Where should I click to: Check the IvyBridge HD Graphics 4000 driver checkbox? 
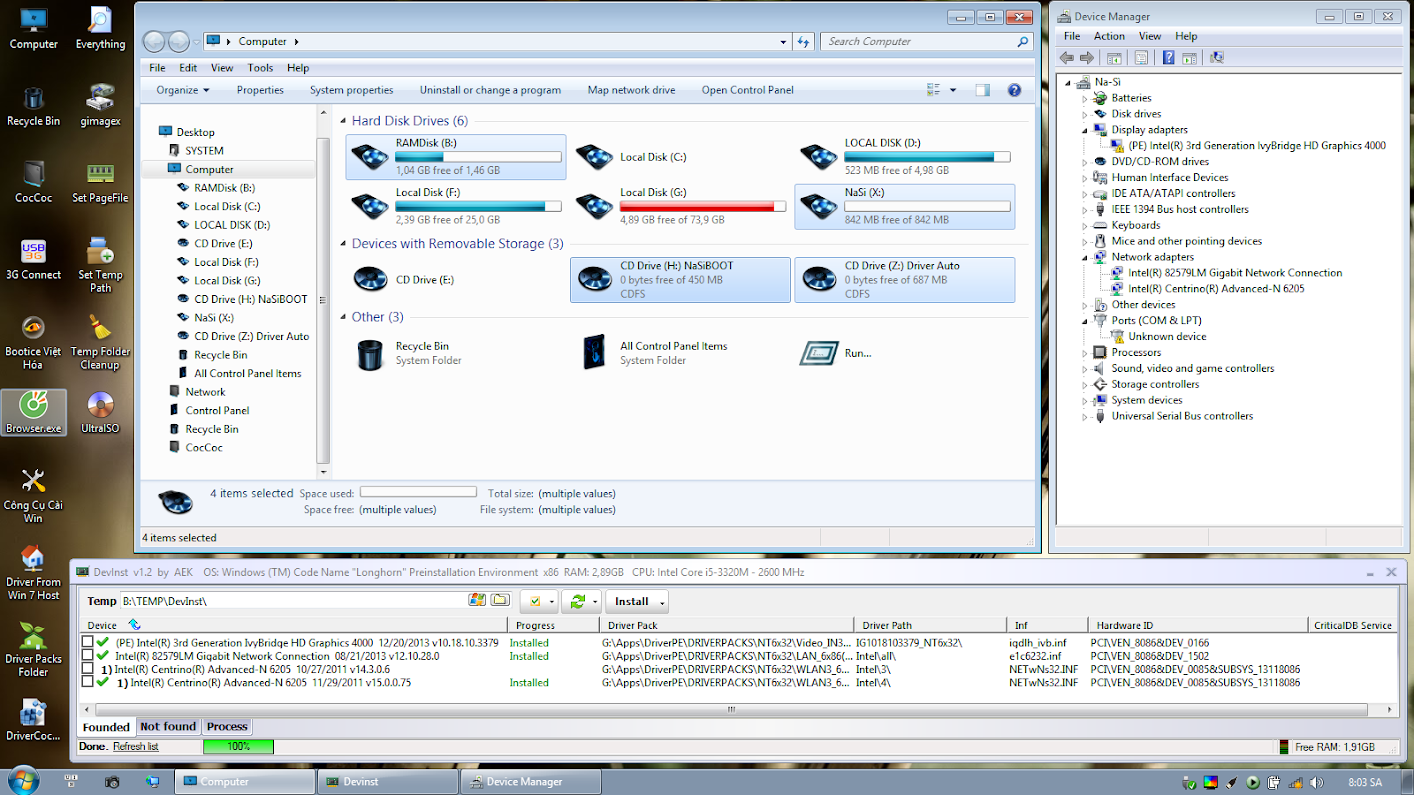point(88,642)
